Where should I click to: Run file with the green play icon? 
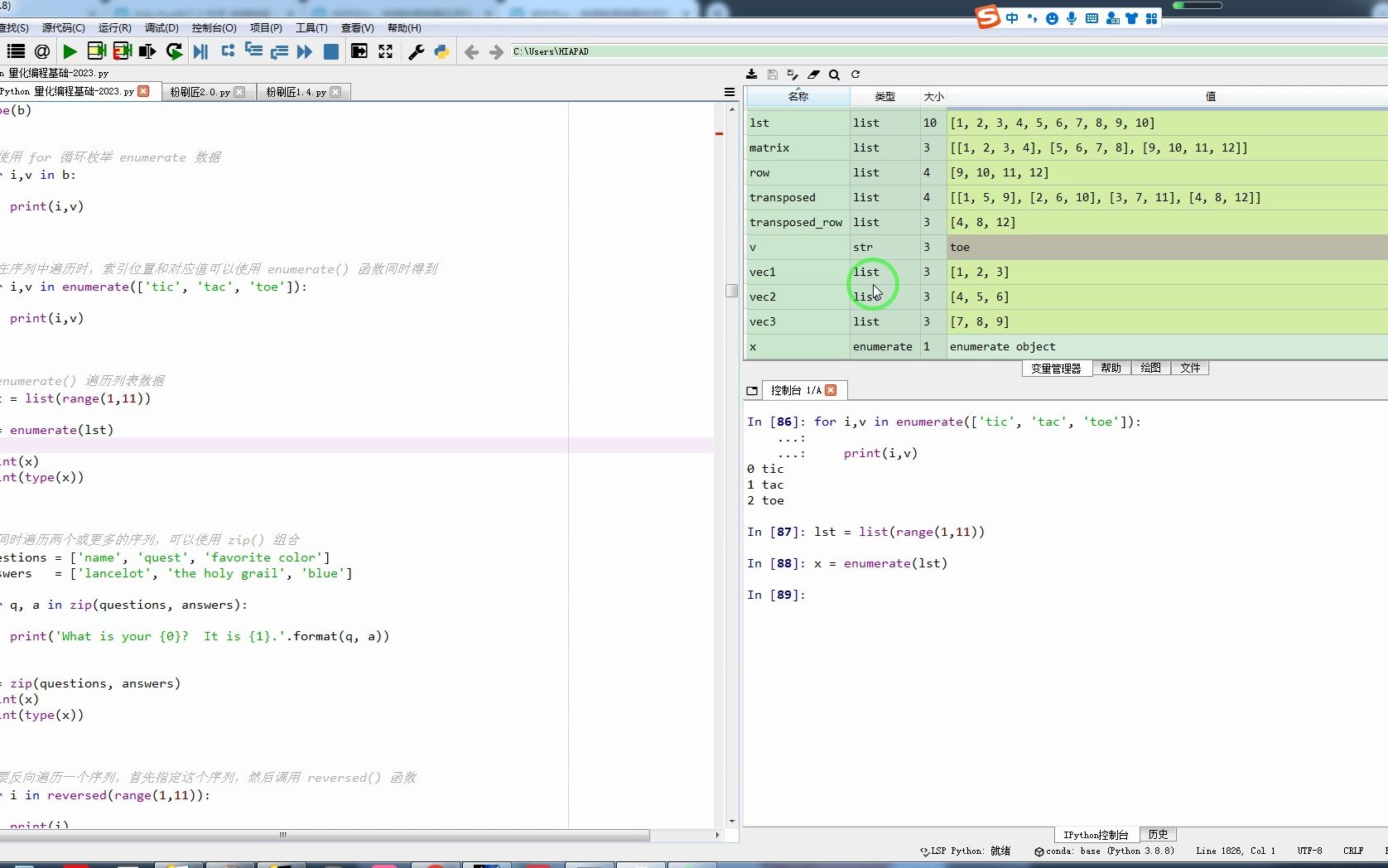coord(70,51)
